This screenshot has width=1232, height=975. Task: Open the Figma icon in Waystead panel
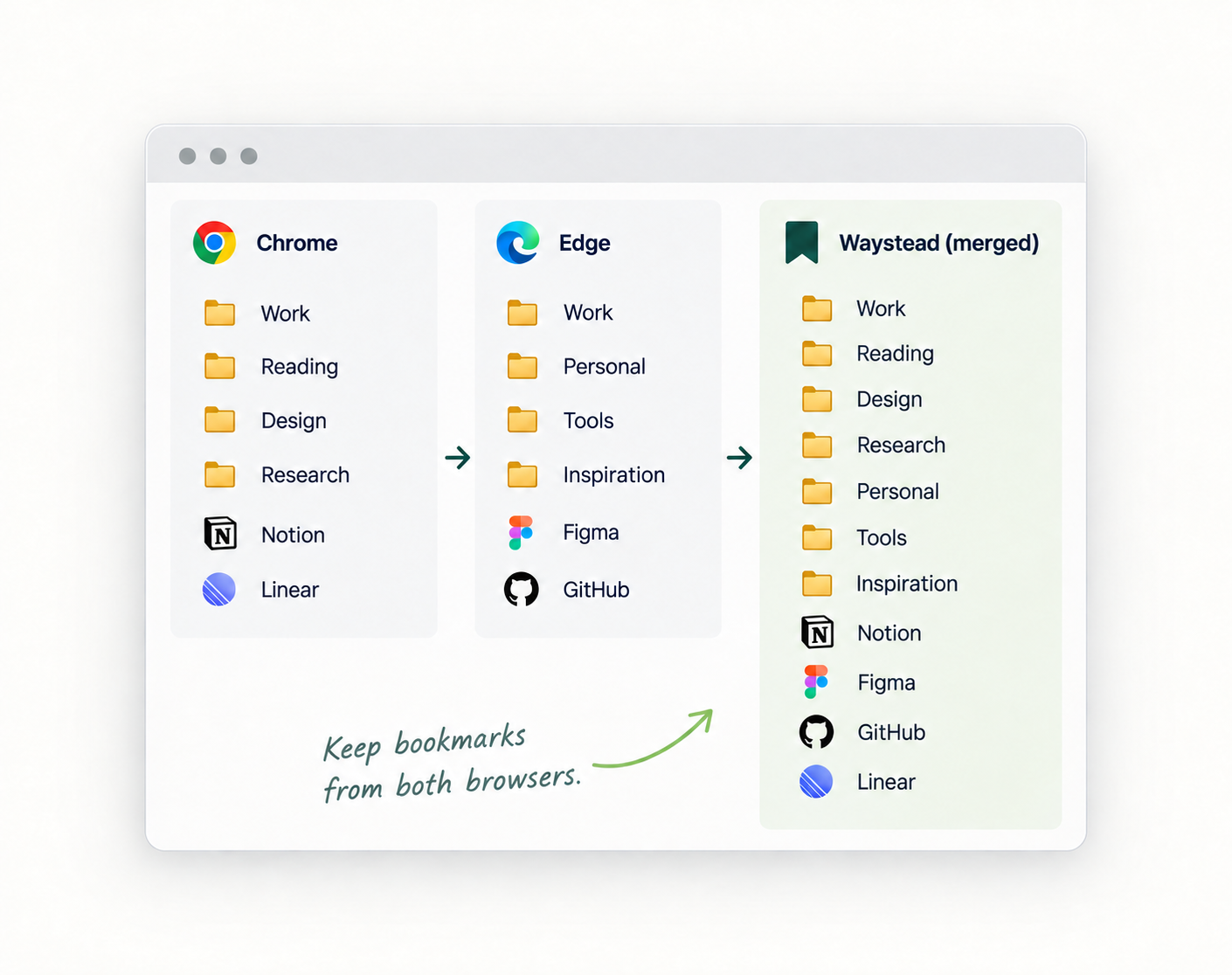(x=816, y=681)
